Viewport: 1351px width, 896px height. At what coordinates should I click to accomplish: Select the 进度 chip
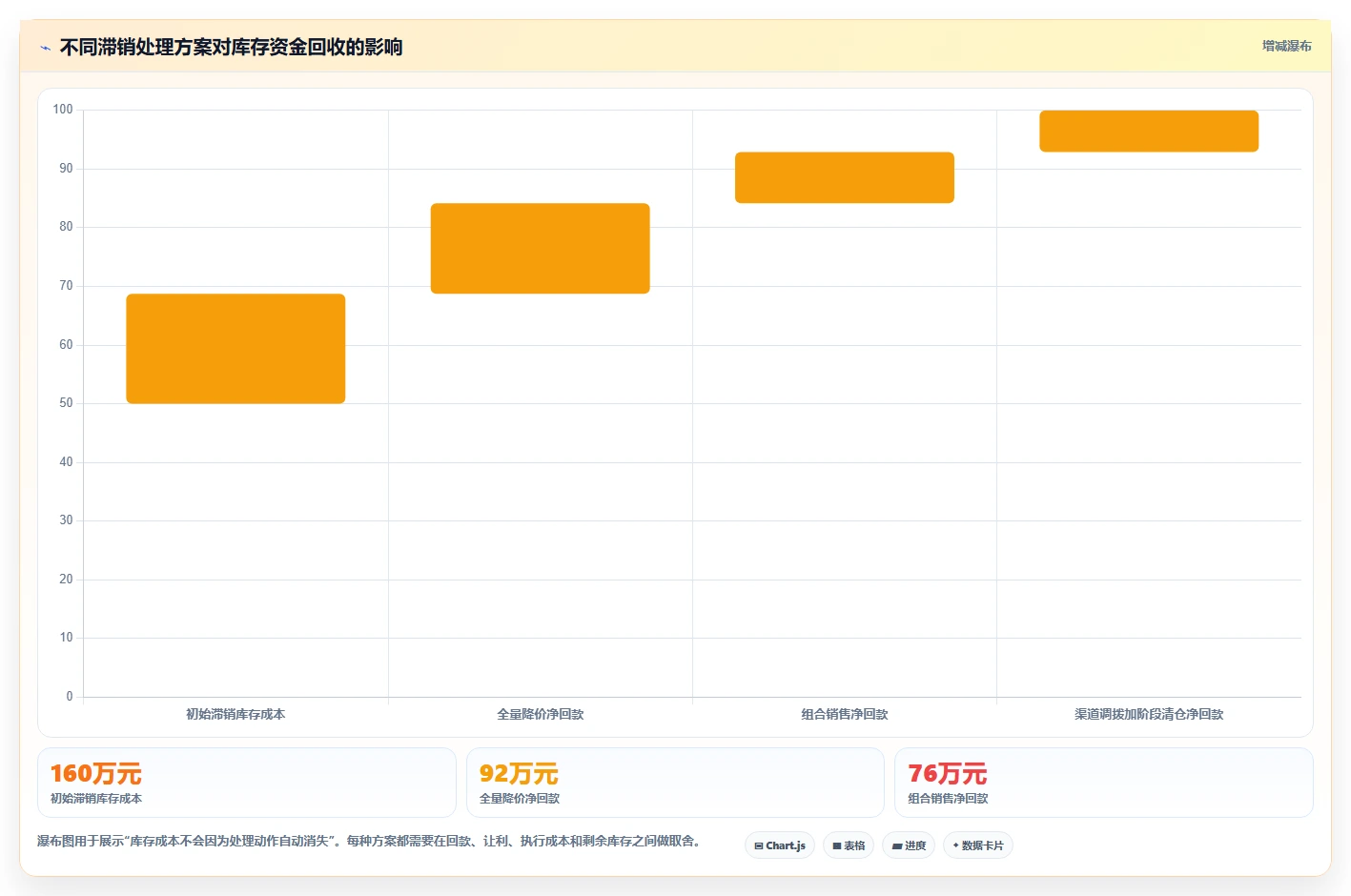[909, 845]
